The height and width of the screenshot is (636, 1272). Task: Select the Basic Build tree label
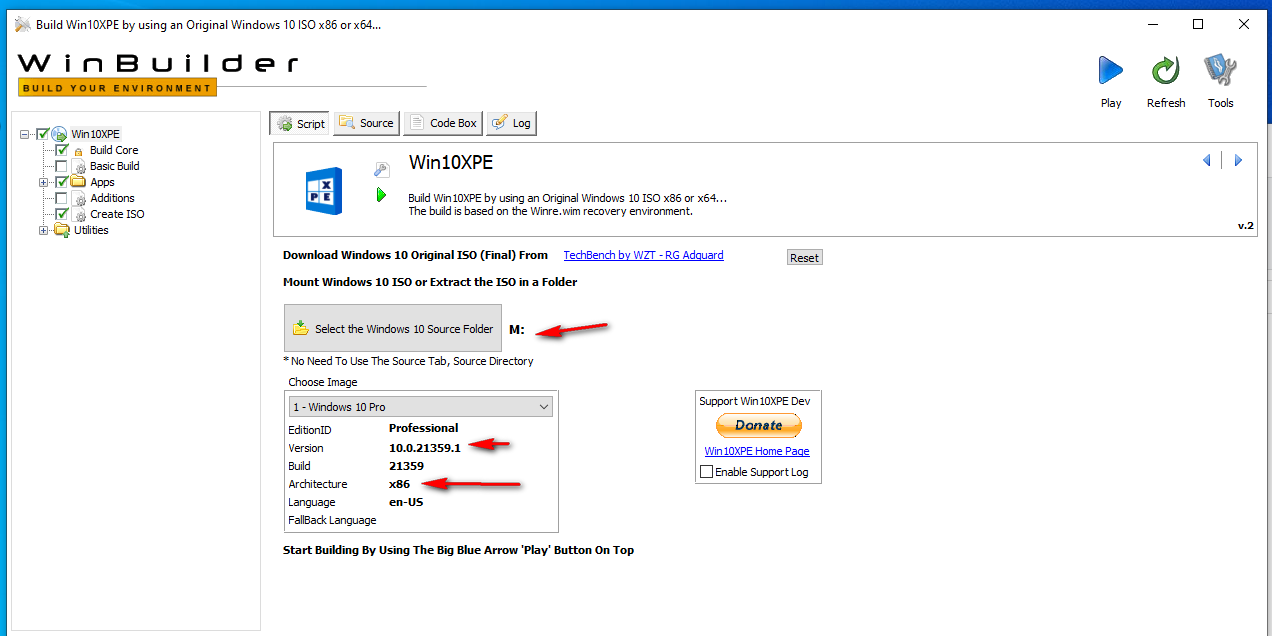pyautogui.click(x=115, y=166)
